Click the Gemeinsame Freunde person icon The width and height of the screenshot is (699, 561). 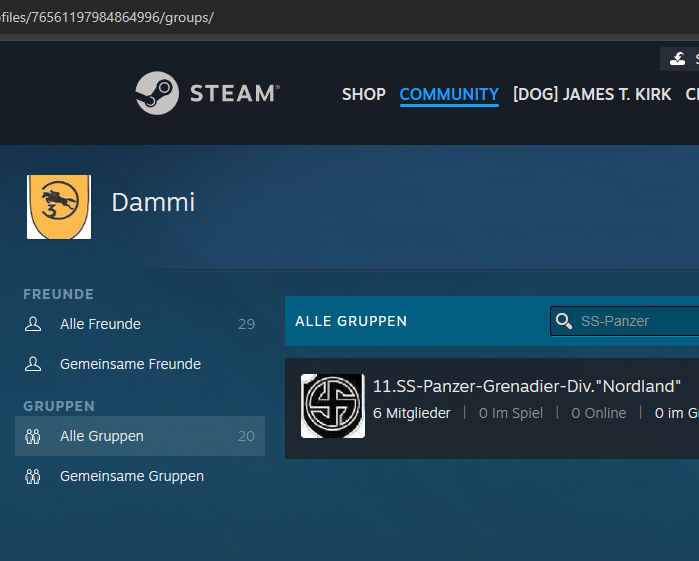click(x=33, y=364)
